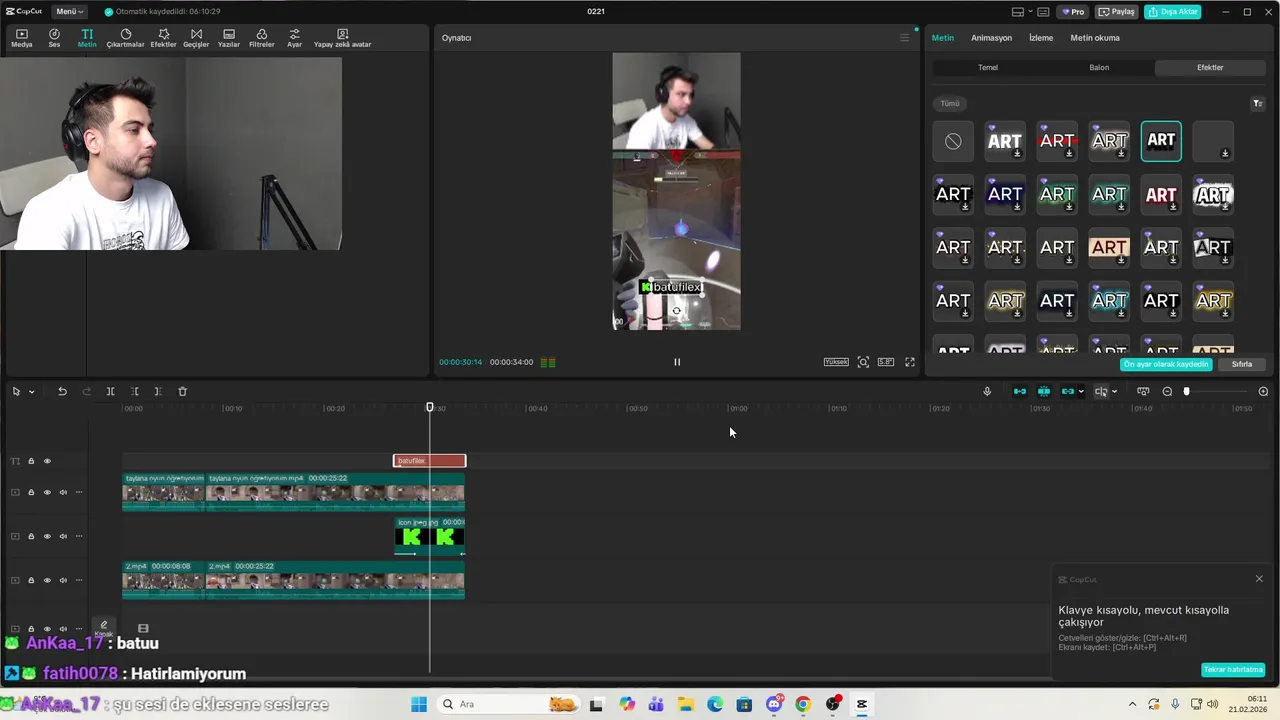Open the Oynatıcı player options menu
The image size is (1280, 720).
click(904, 38)
